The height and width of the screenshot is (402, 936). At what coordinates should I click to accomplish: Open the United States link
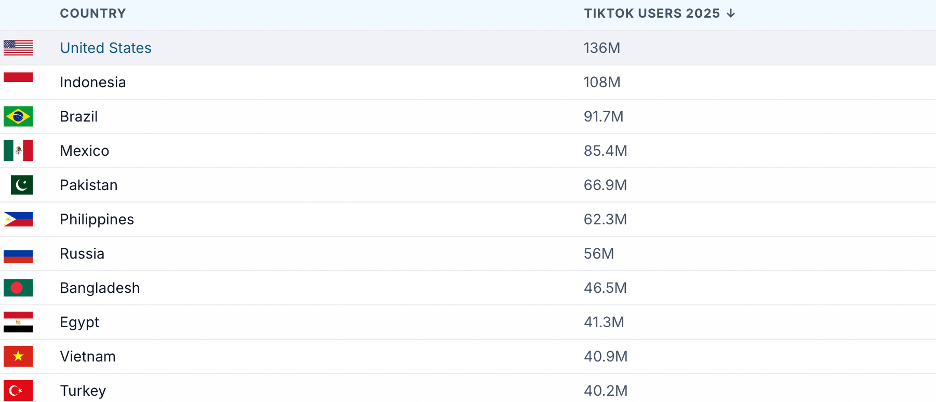(x=106, y=48)
